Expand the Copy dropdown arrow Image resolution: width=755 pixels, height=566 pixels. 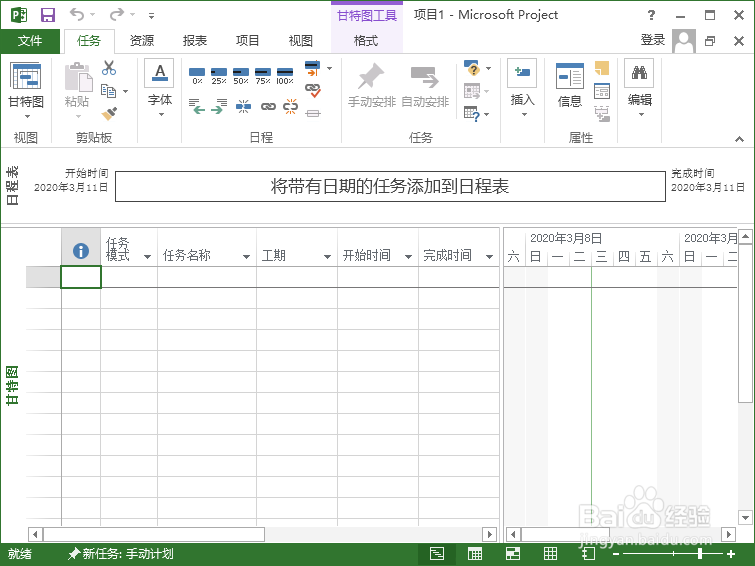tap(125, 91)
